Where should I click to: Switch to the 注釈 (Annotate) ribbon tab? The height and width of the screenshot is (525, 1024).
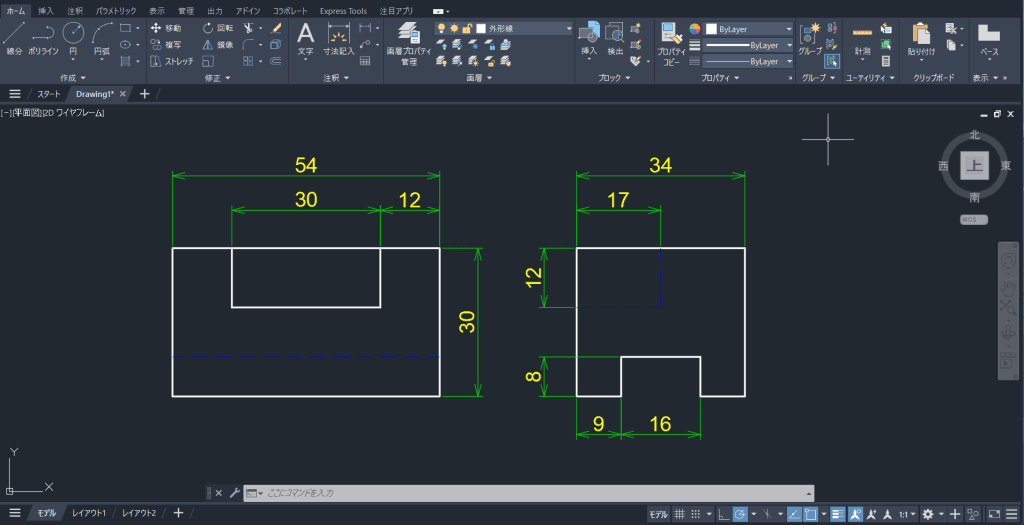pyautogui.click(x=75, y=11)
